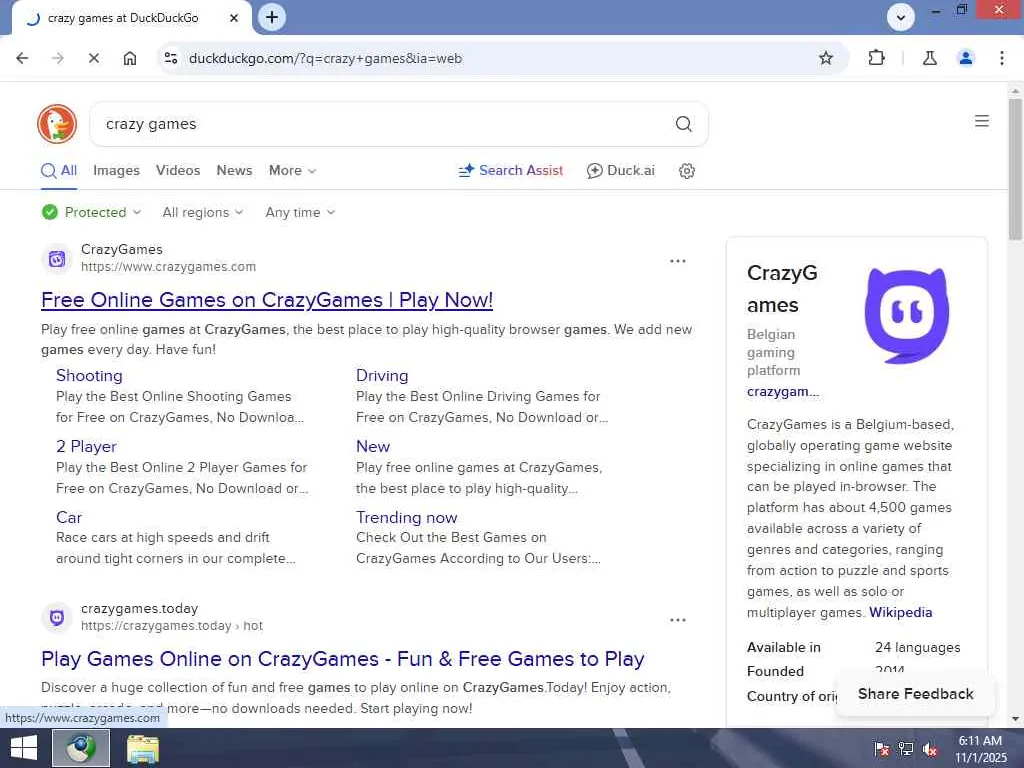1024x768 pixels.
Task: Click the Share Feedback button
Action: (915, 694)
